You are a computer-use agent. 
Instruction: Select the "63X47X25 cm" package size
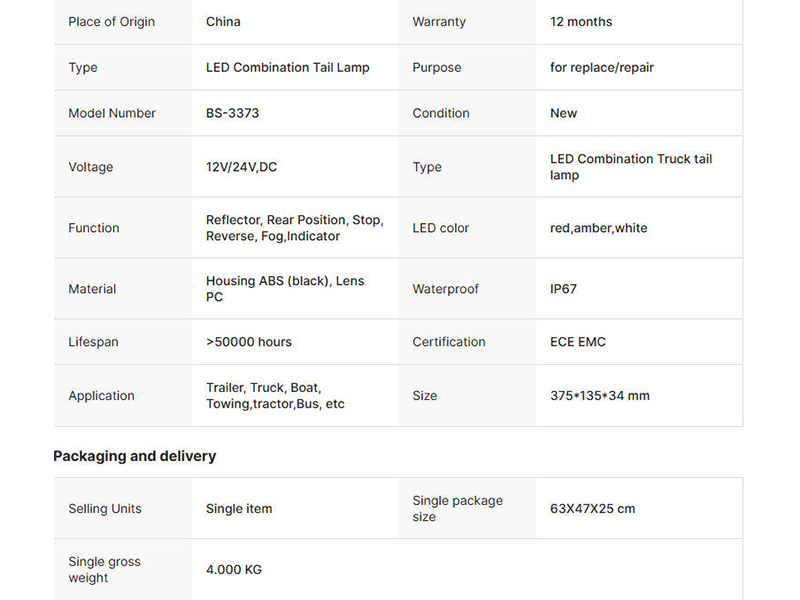coord(593,509)
